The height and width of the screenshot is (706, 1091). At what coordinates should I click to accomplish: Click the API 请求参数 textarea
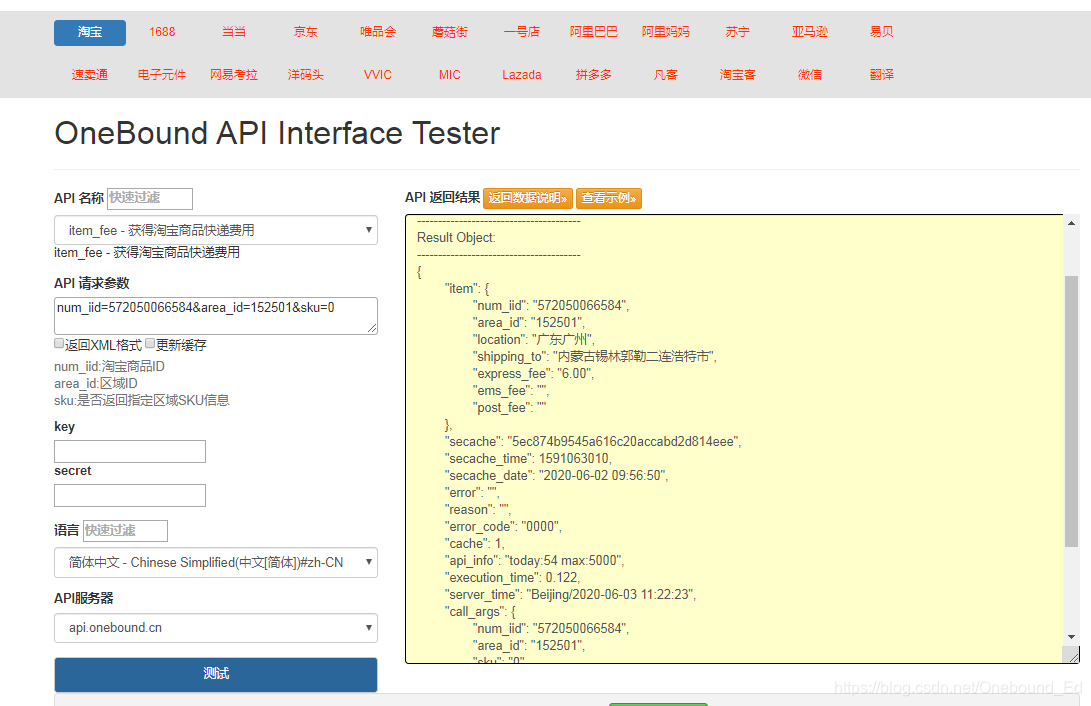[x=216, y=316]
